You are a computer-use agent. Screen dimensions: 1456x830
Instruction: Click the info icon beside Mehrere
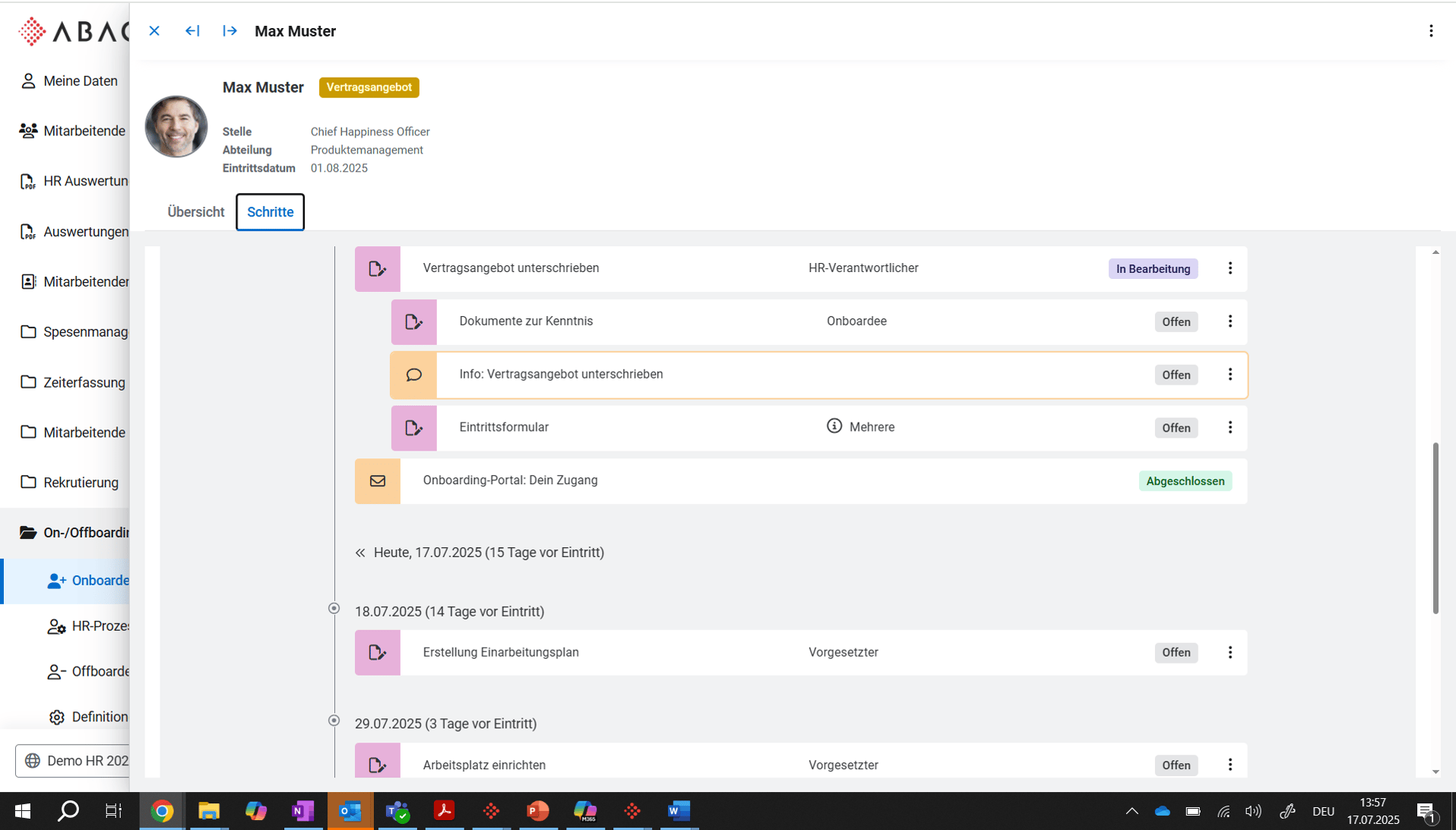coord(834,426)
